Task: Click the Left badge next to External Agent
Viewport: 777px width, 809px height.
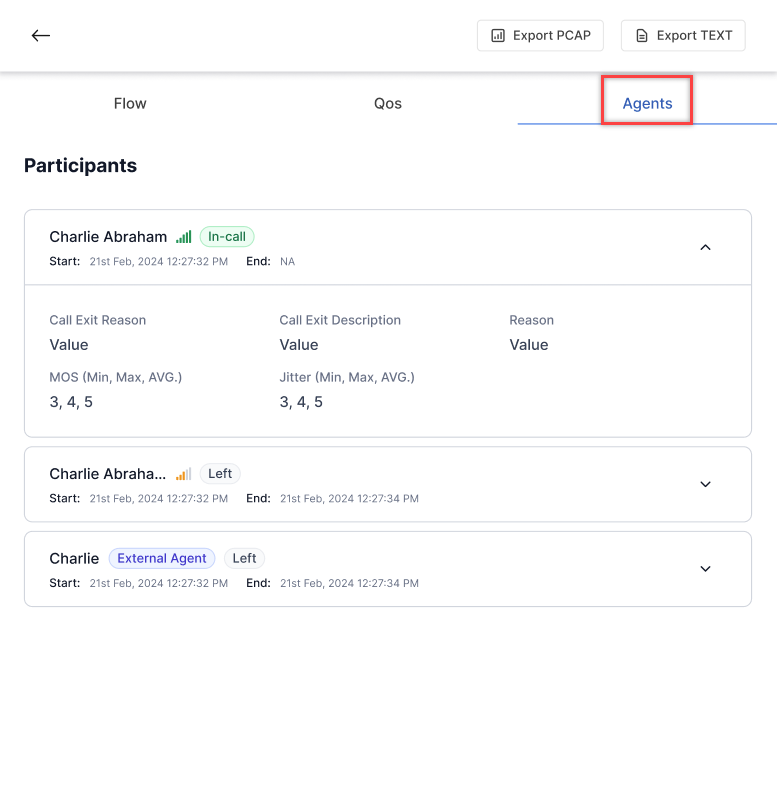Action: [244, 558]
